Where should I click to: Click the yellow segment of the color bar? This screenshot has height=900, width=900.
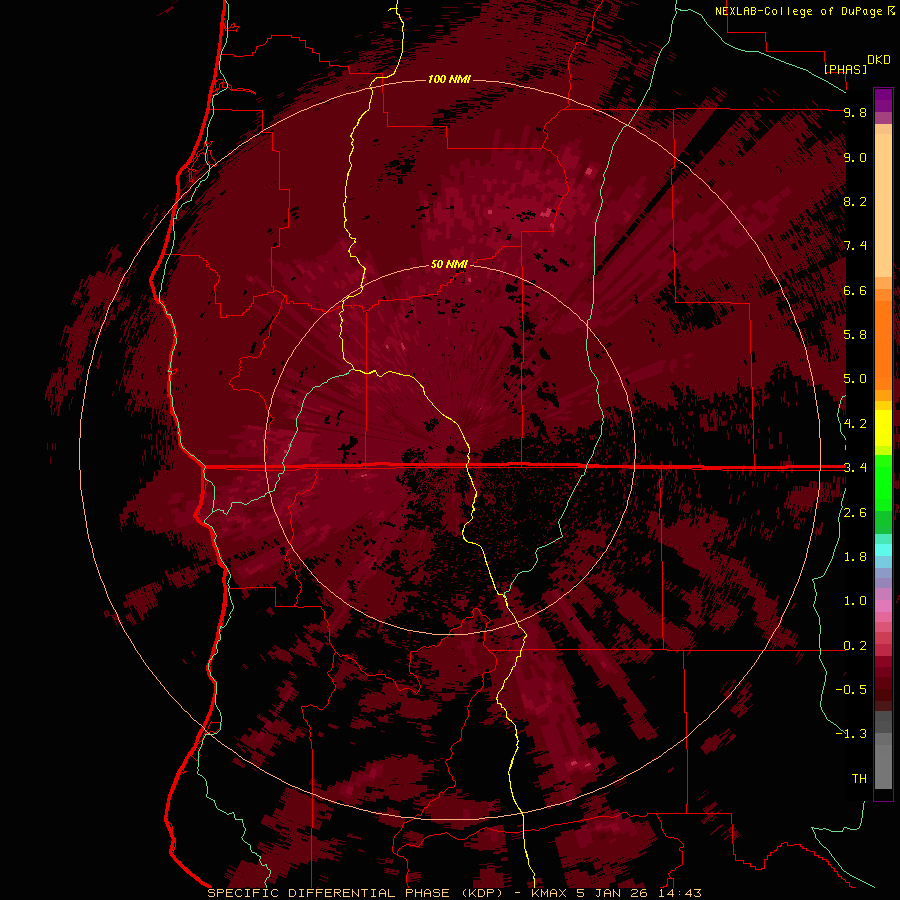coord(883,428)
